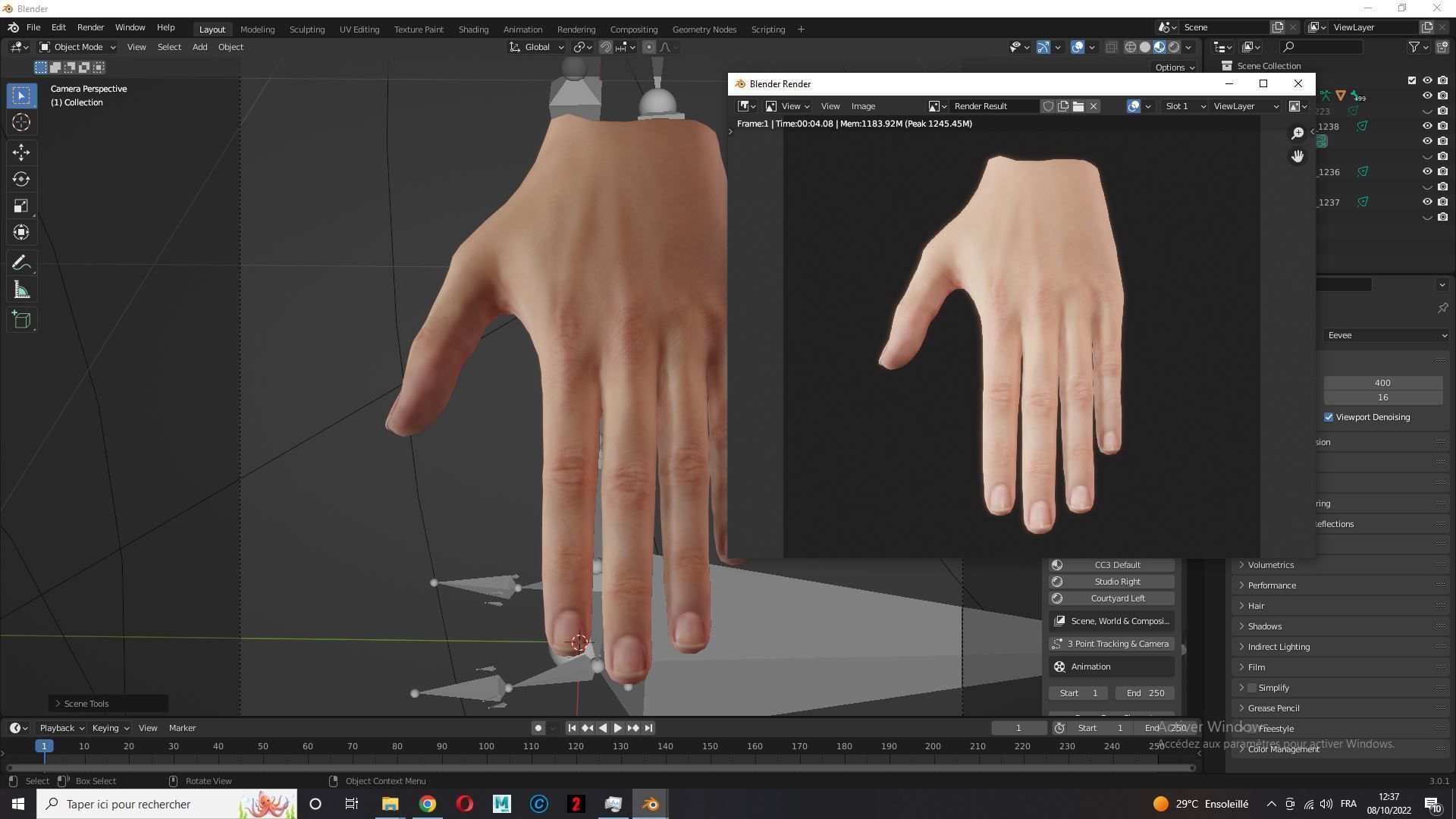This screenshot has height=819, width=1456.
Task: Hide object _1238 in the outliner
Action: pyautogui.click(x=1428, y=126)
